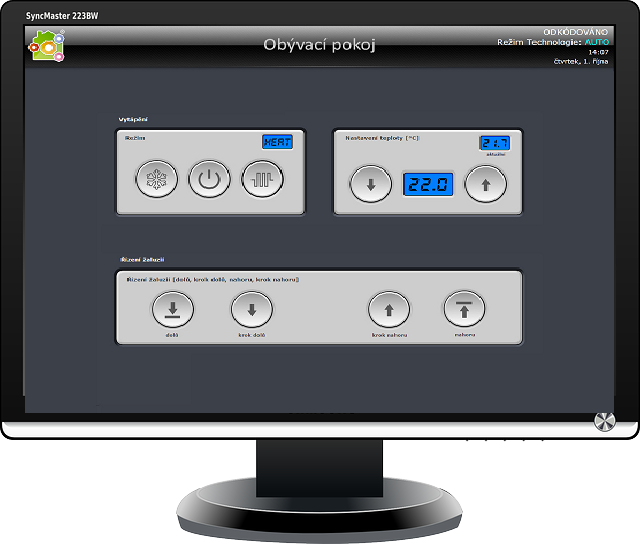640x544 pixels.
Task: Select the snowflake cooling mode button
Action: pos(157,181)
